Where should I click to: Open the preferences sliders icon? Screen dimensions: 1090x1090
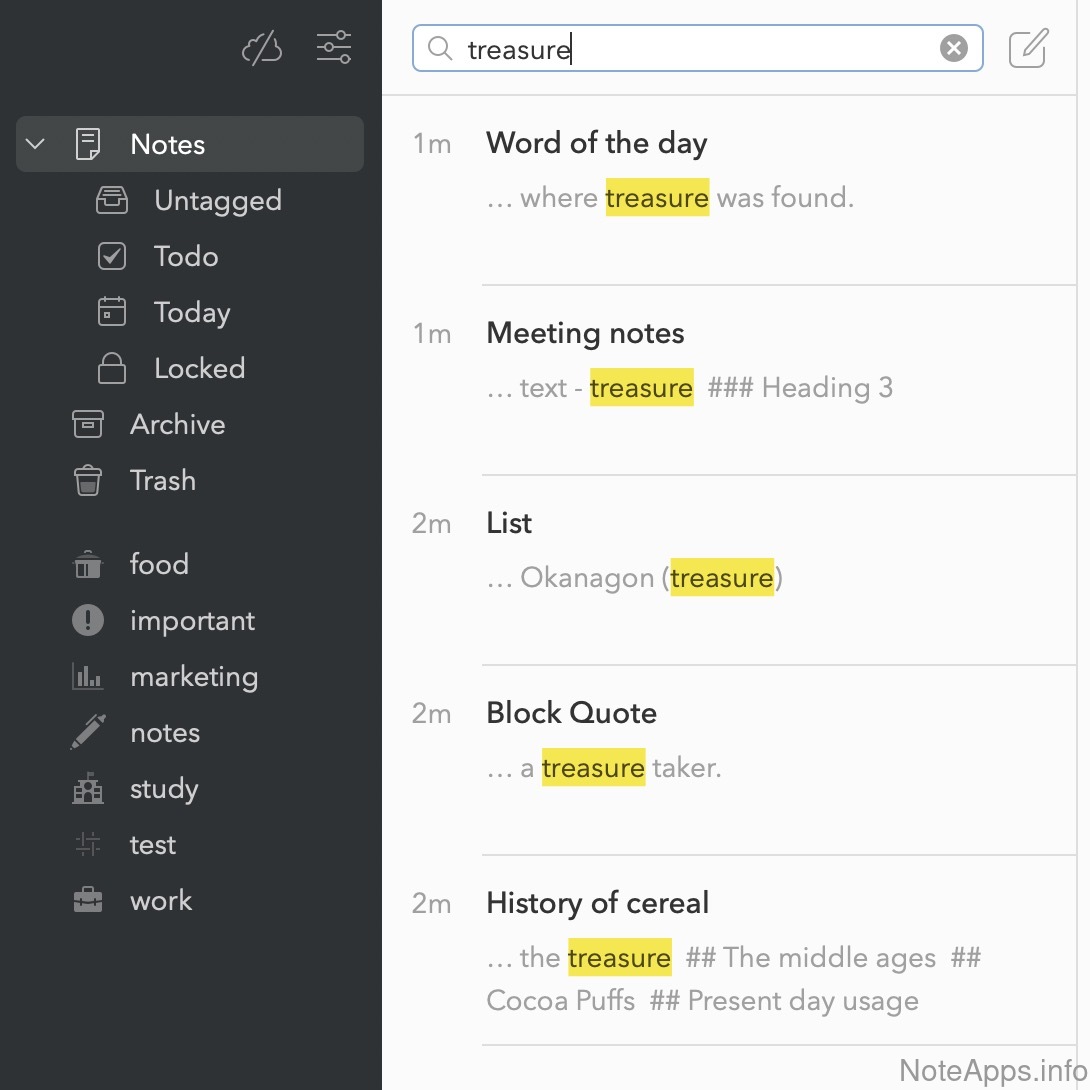point(333,48)
